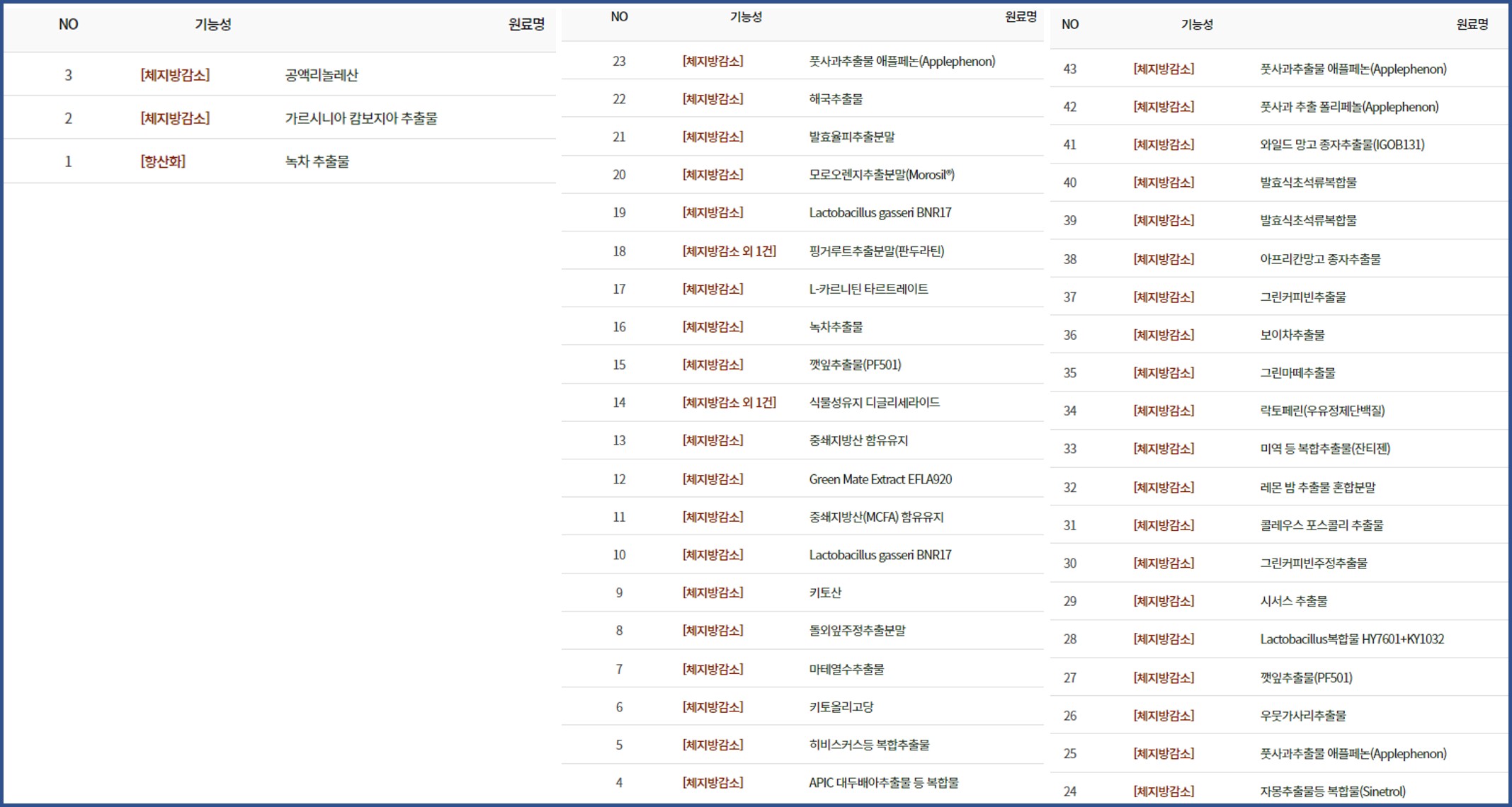The image size is (1512, 807).
Task: Open the 키토올리고당 ingredient
Action: click(x=841, y=707)
